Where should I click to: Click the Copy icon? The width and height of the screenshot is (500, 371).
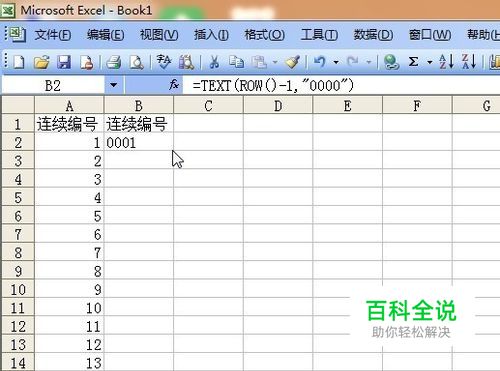pos(236,62)
